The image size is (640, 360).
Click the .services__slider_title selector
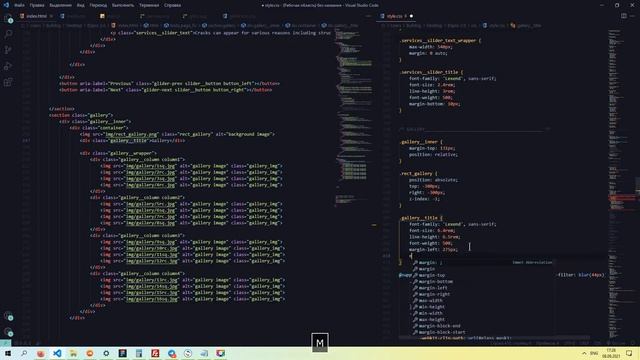tap(429, 72)
